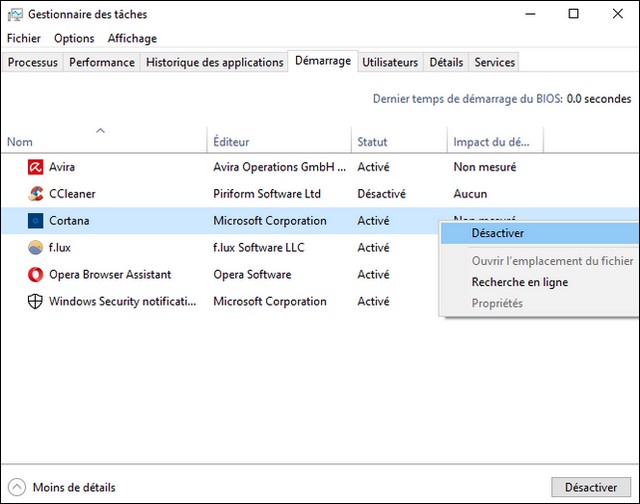Maximize the Gestionnaire des tâches window

(x=573, y=14)
